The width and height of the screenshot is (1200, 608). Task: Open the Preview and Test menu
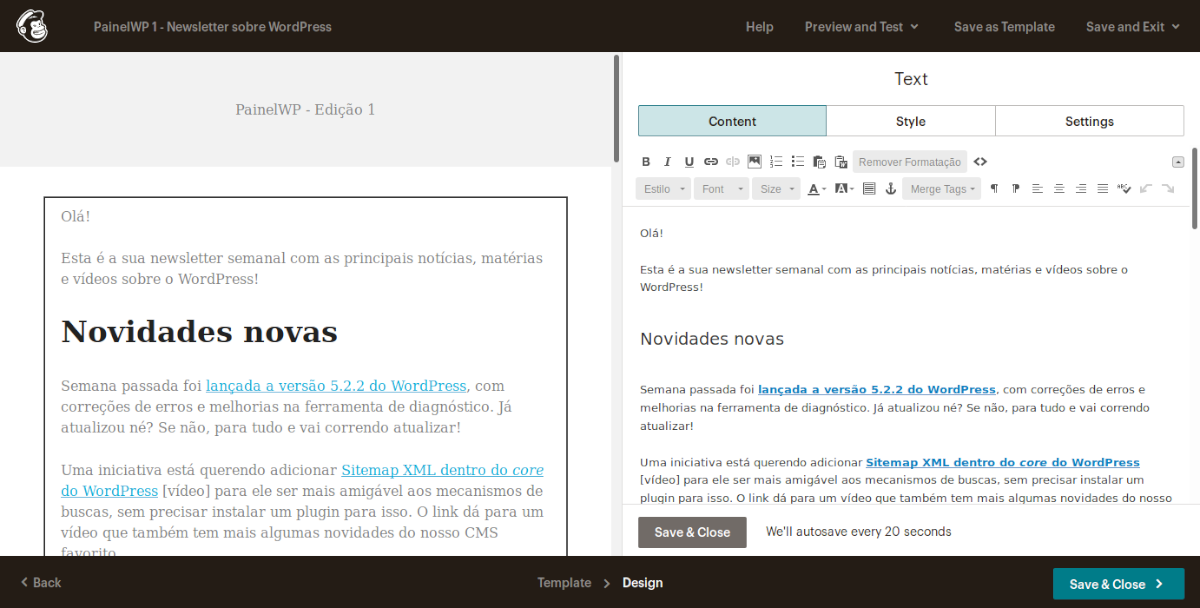861,27
